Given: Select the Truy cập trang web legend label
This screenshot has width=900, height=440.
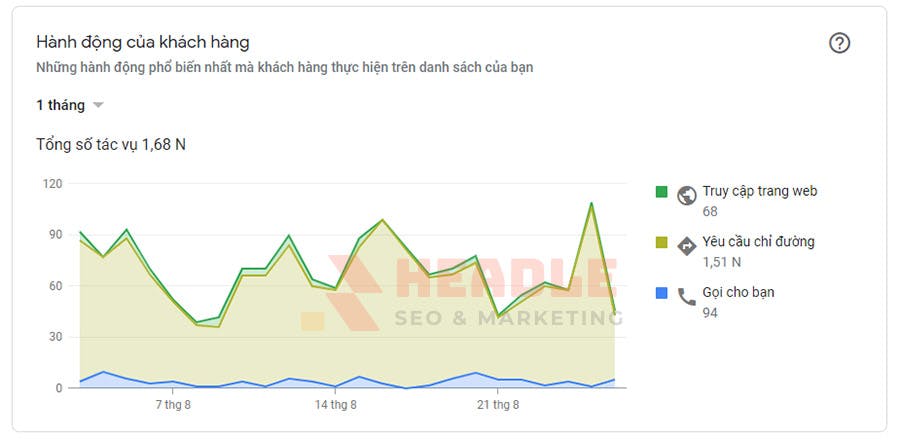Looking at the screenshot, I should tap(759, 191).
